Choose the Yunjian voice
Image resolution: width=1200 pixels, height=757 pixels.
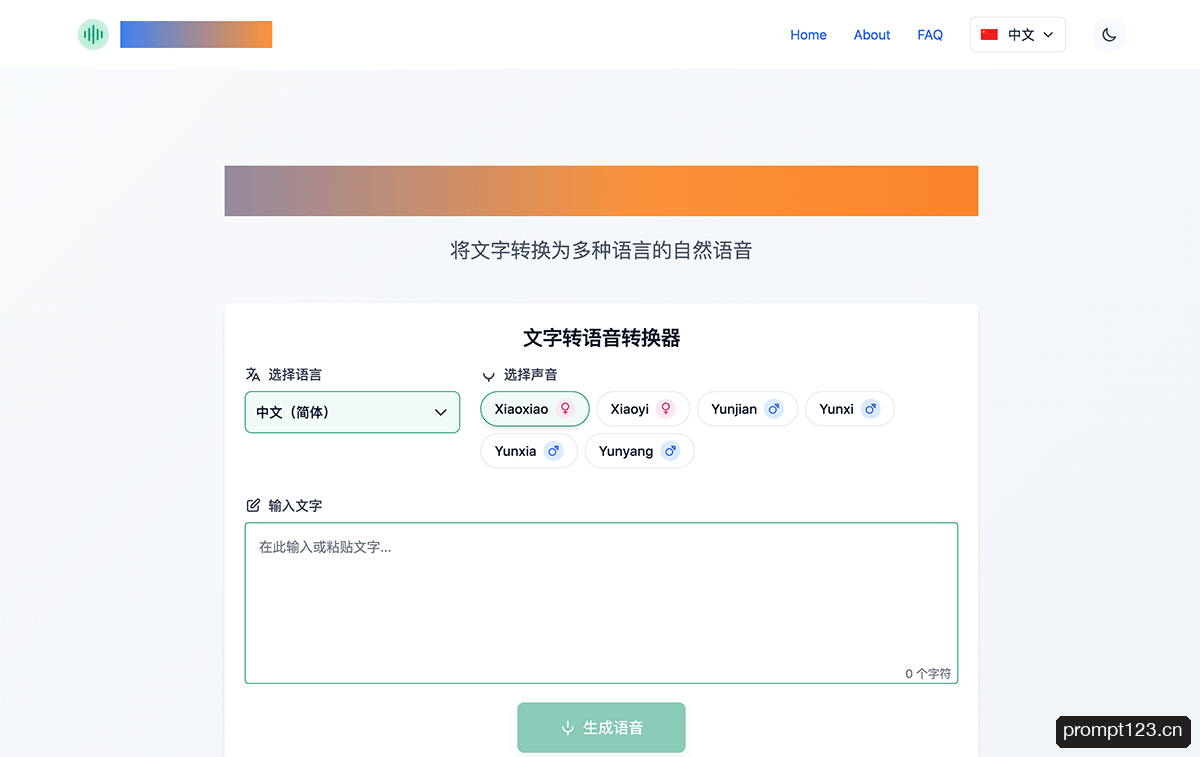[747, 409]
